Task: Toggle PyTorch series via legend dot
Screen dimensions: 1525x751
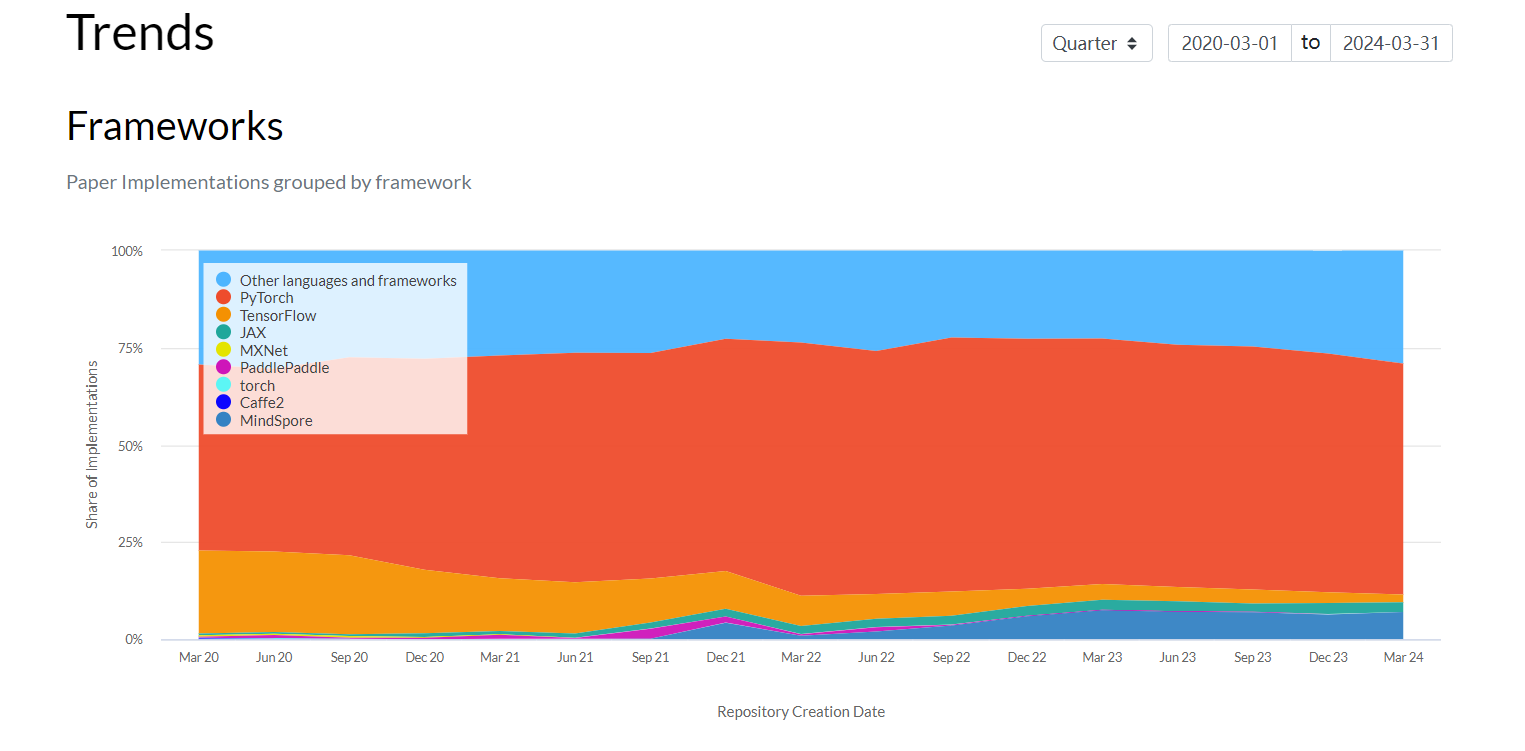Action: [223, 298]
